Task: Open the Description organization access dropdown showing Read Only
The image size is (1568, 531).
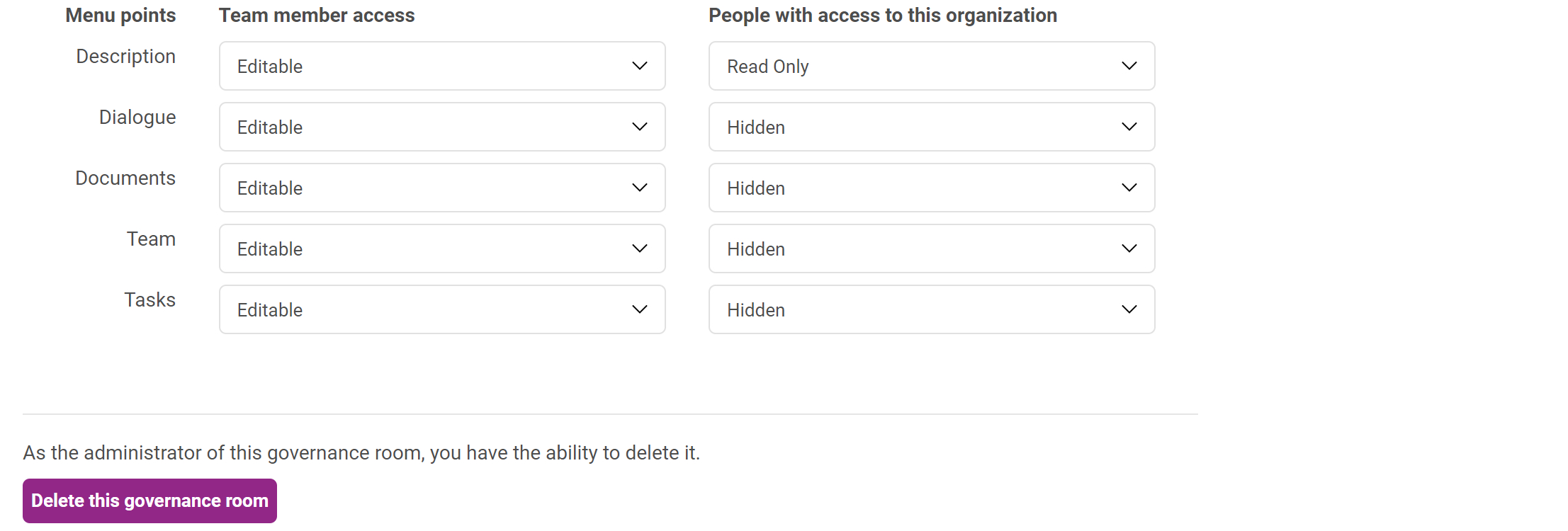Action: point(931,66)
